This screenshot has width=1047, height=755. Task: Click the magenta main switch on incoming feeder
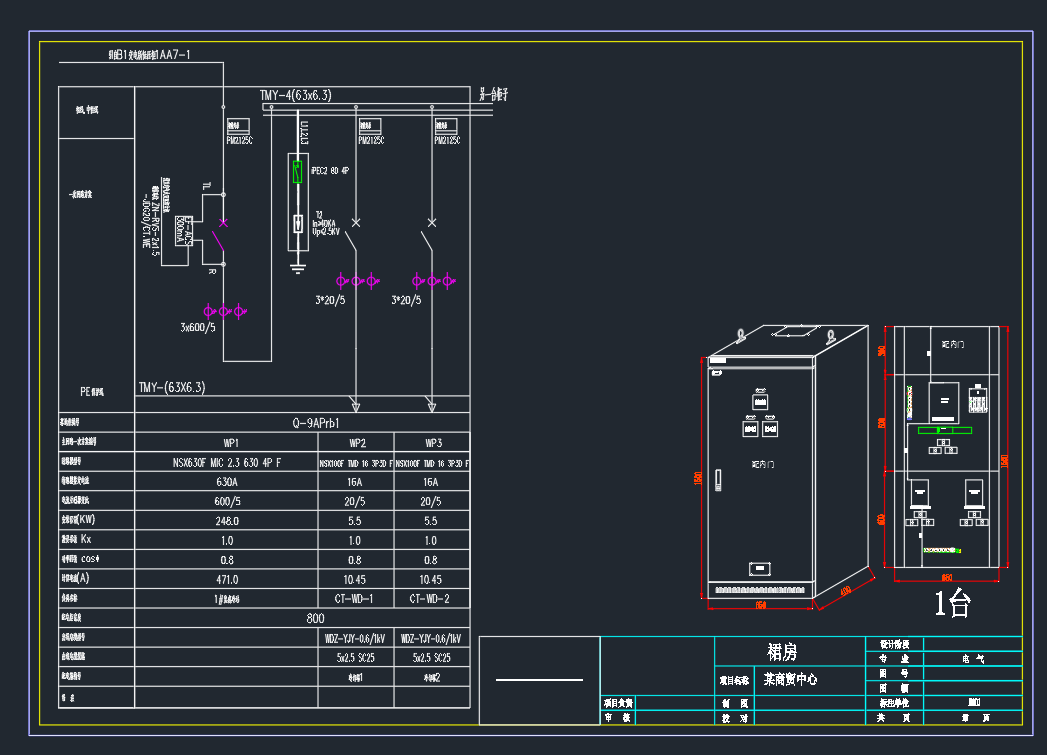coord(219,237)
